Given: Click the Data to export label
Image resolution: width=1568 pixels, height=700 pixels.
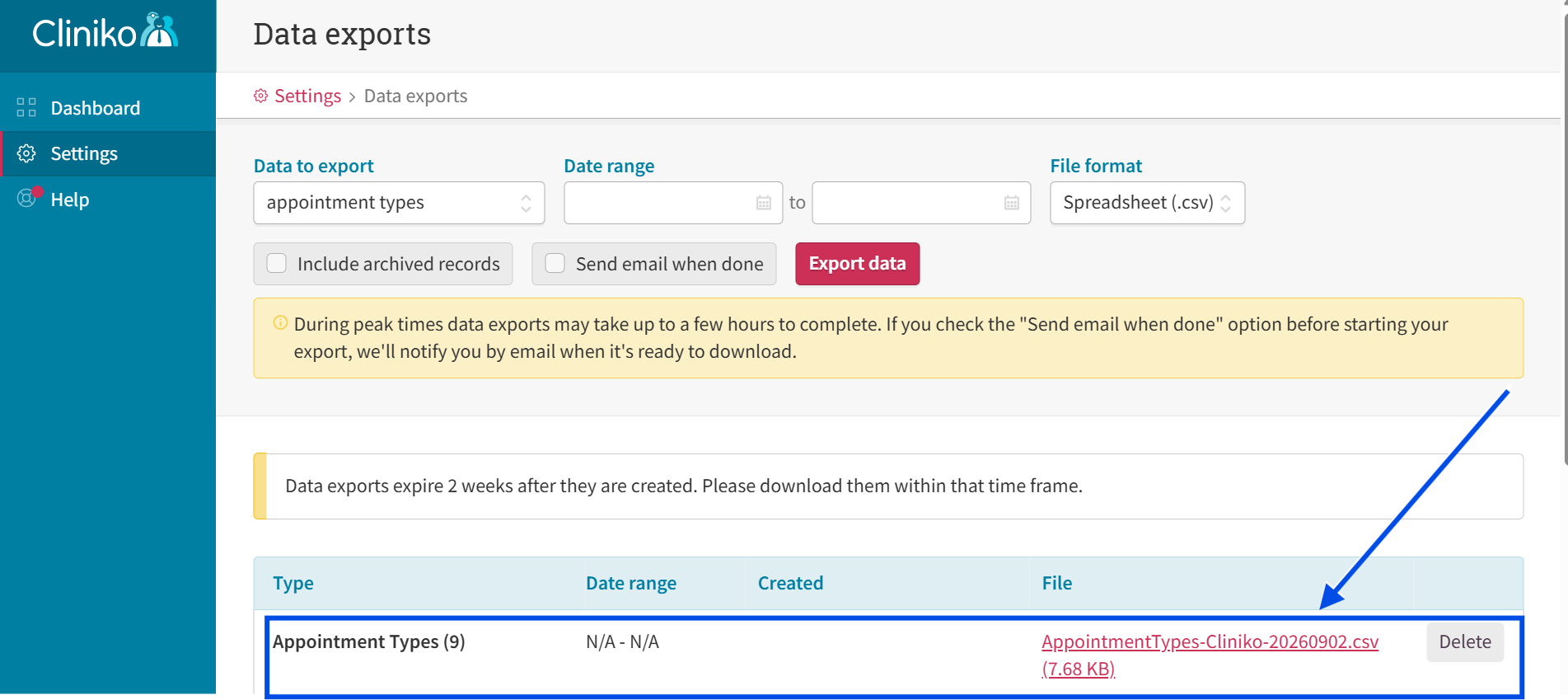Looking at the screenshot, I should [314, 166].
